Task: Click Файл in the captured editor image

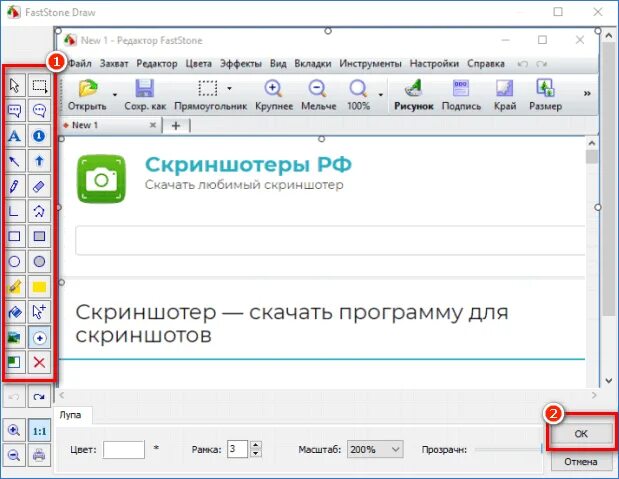Action: pyautogui.click(x=81, y=63)
